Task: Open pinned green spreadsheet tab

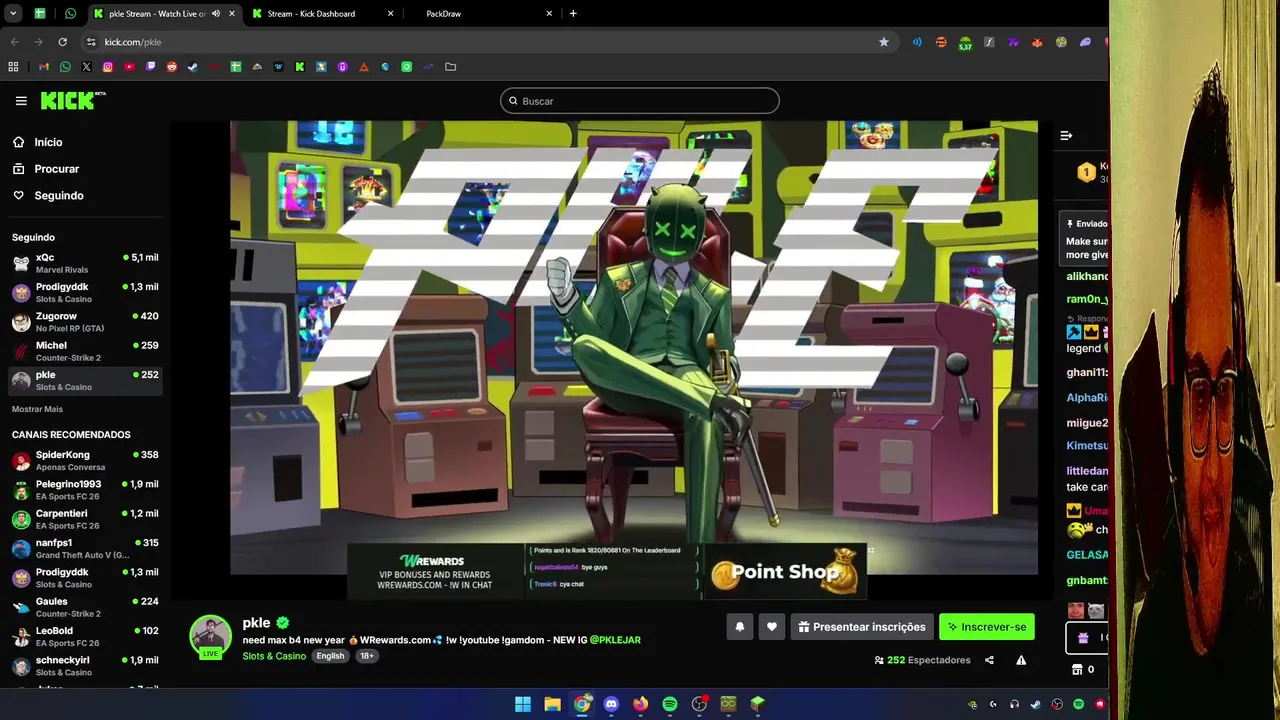Action: click(x=40, y=14)
